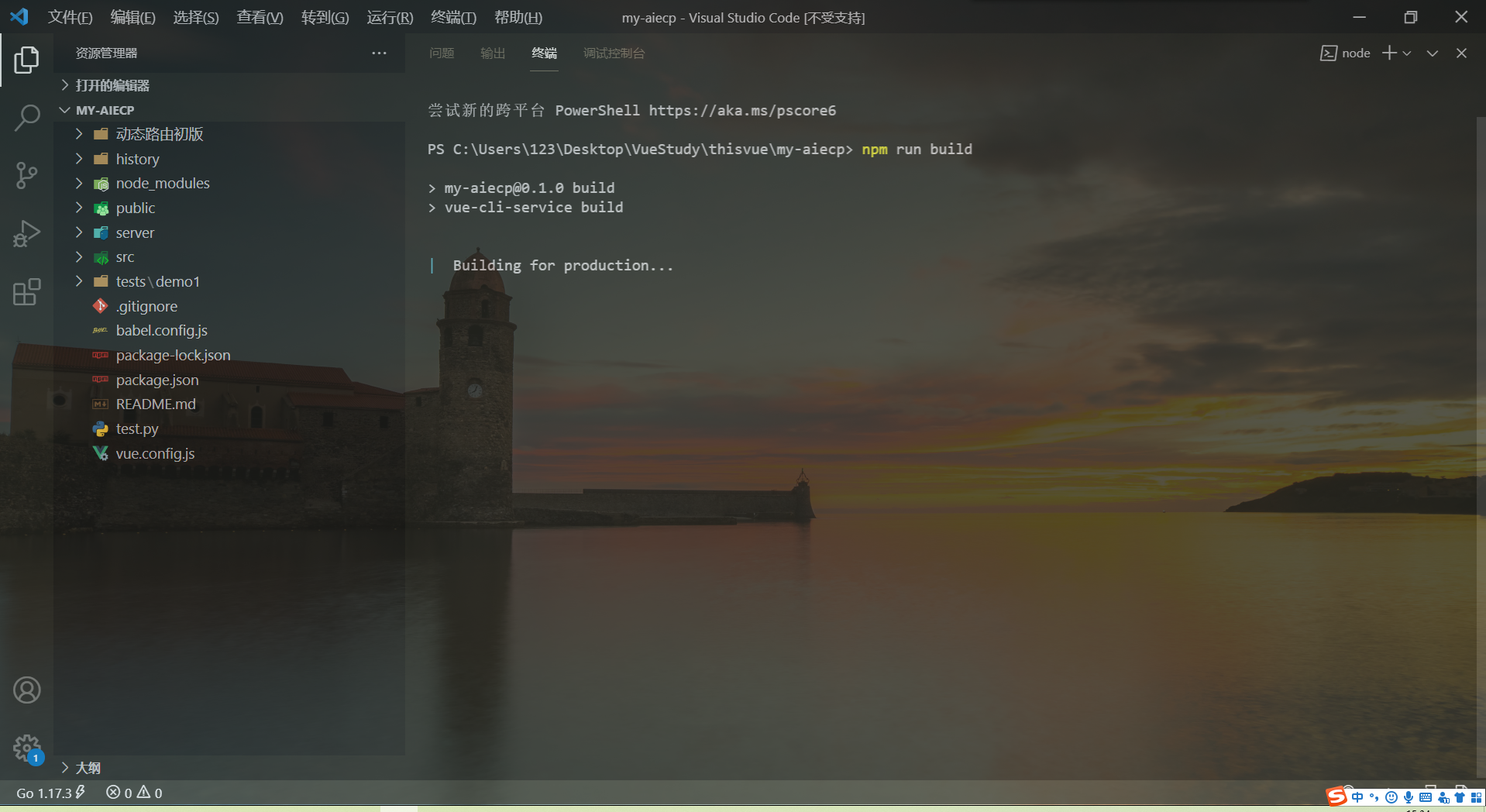This screenshot has width=1486, height=812.
Task: Click the Sogou S logo icon
Action: [1336, 797]
